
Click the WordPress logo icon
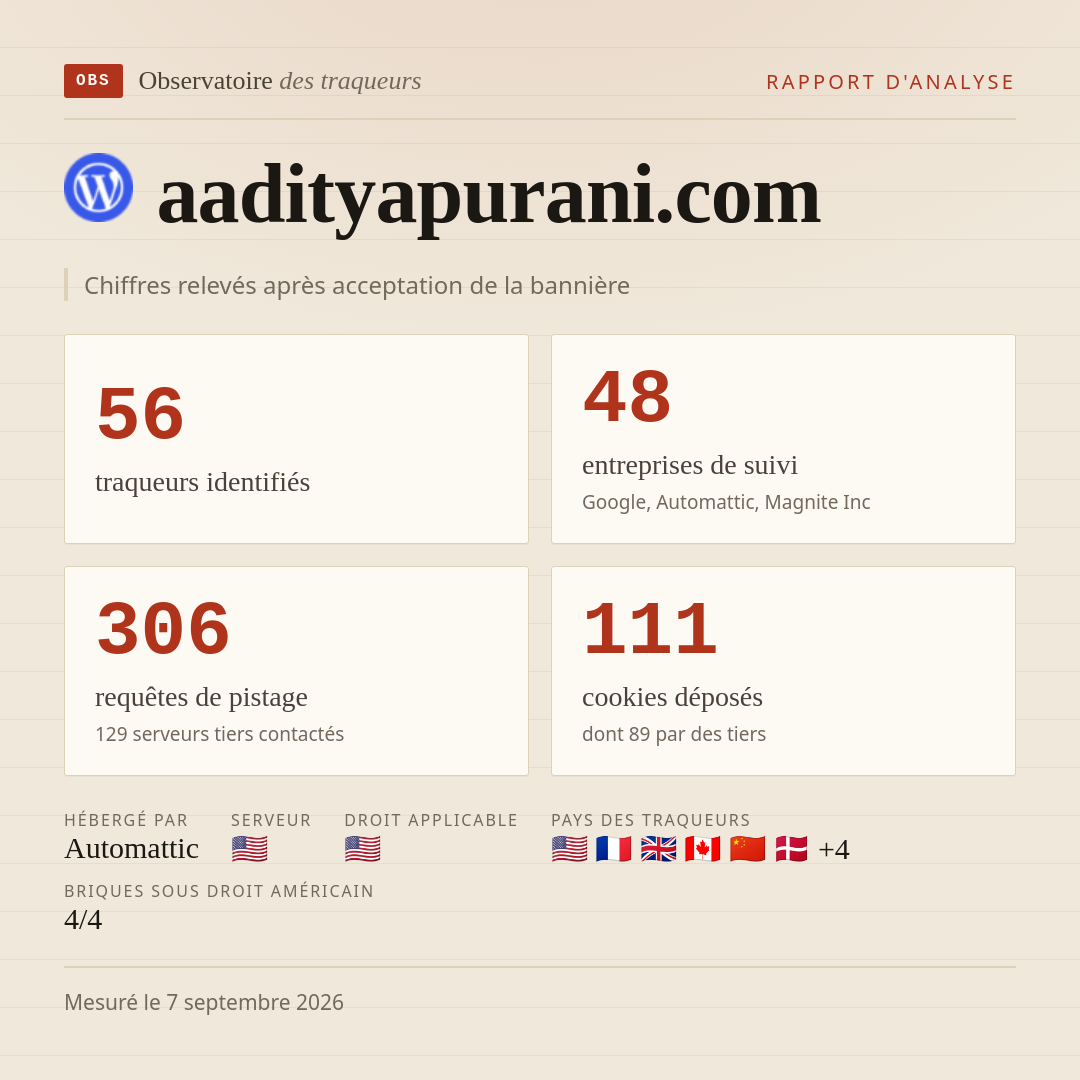[98, 187]
